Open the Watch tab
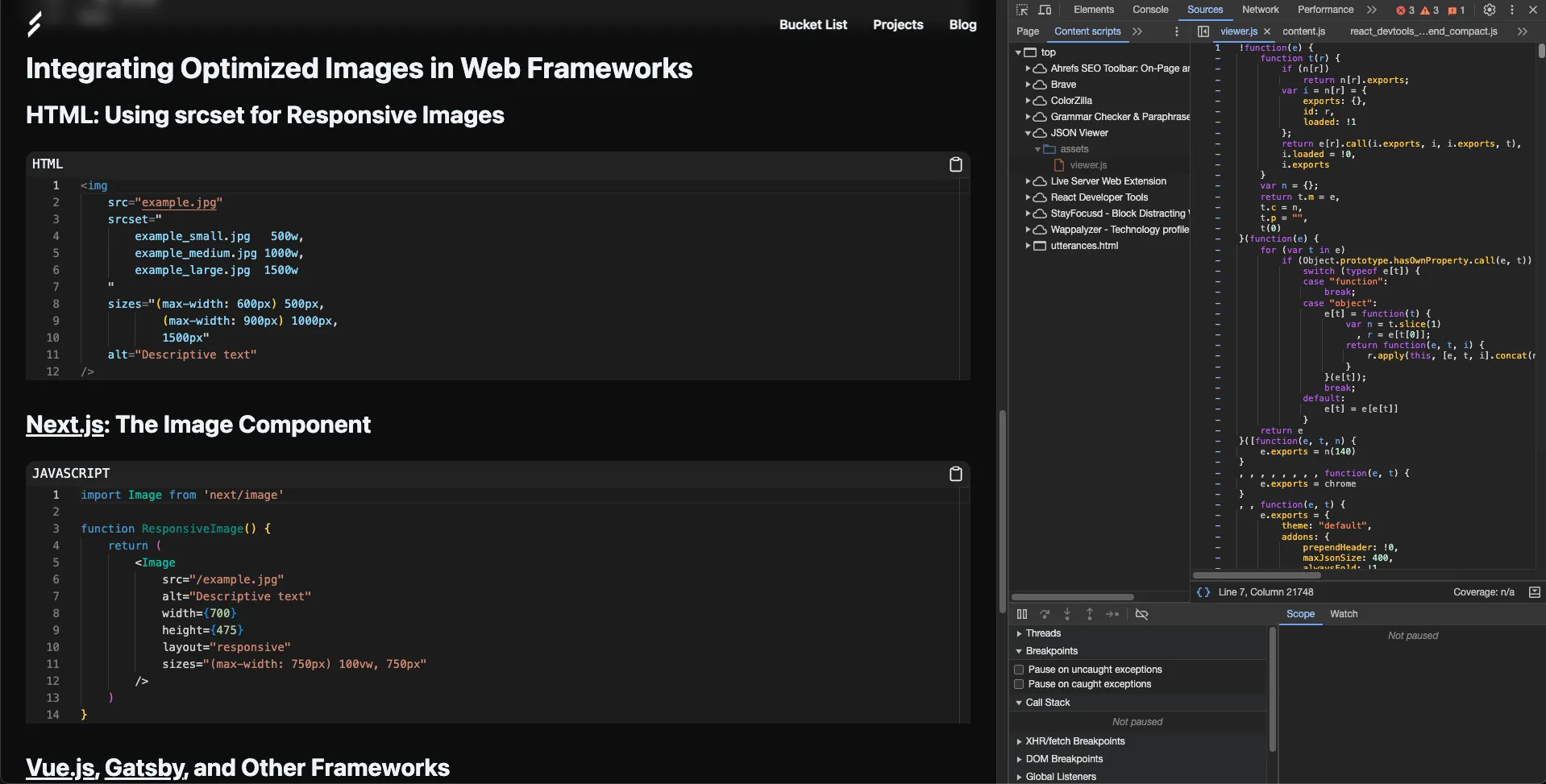Image resolution: width=1546 pixels, height=784 pixels. pos(1343,614)
